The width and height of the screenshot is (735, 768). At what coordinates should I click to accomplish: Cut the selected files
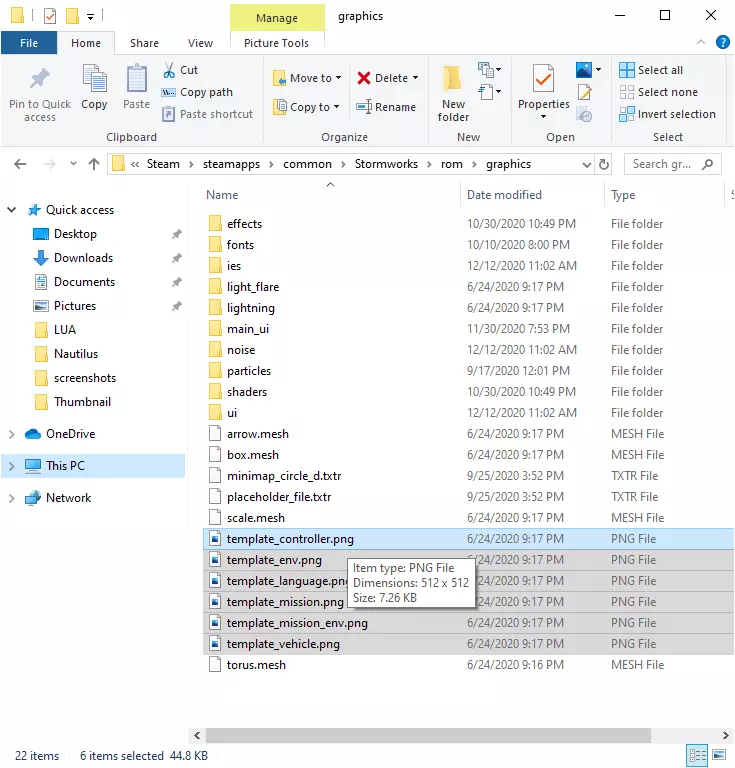[180, 70]
